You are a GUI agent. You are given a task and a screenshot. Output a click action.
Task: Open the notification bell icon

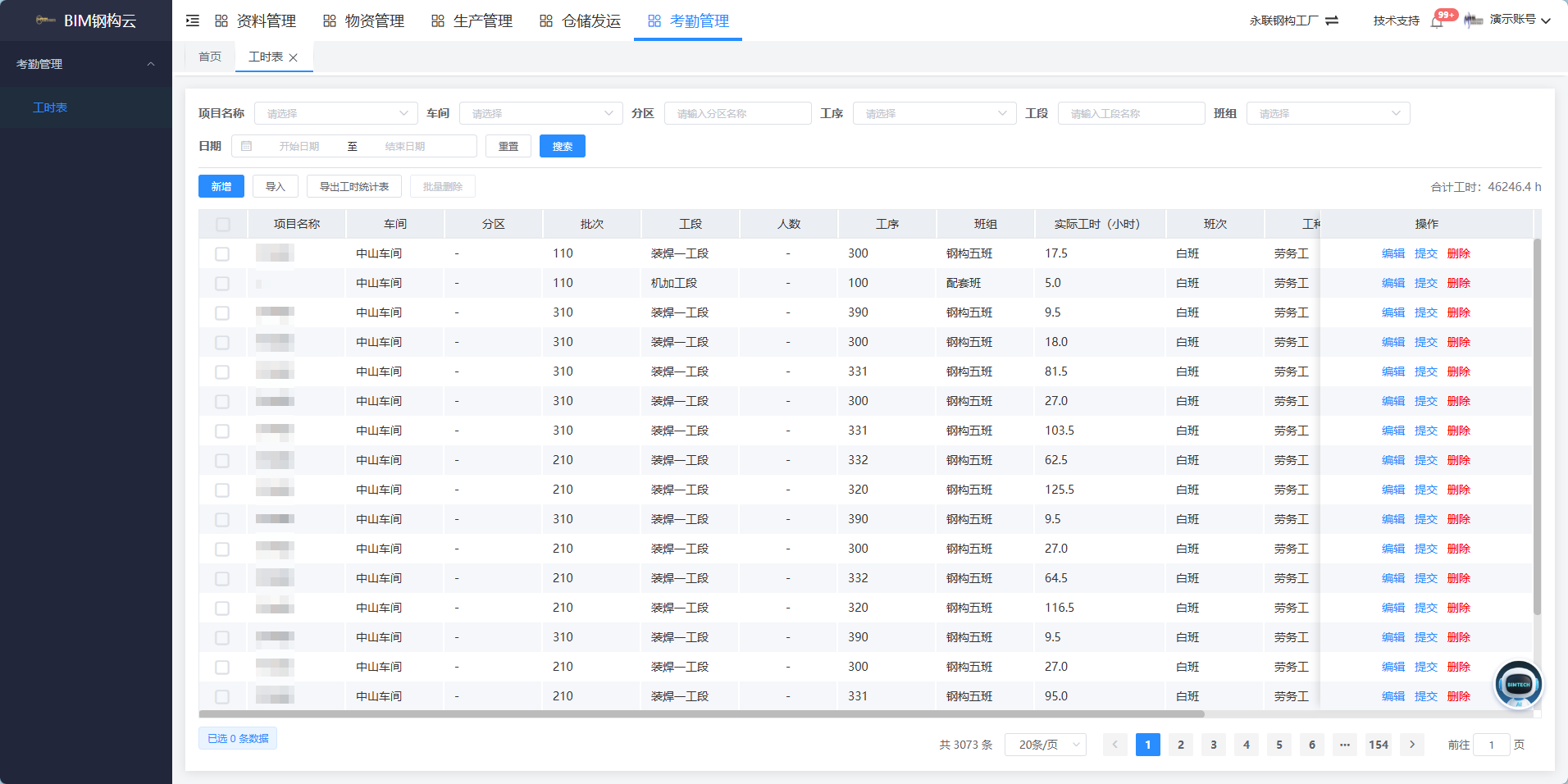tap(1437, 21)
